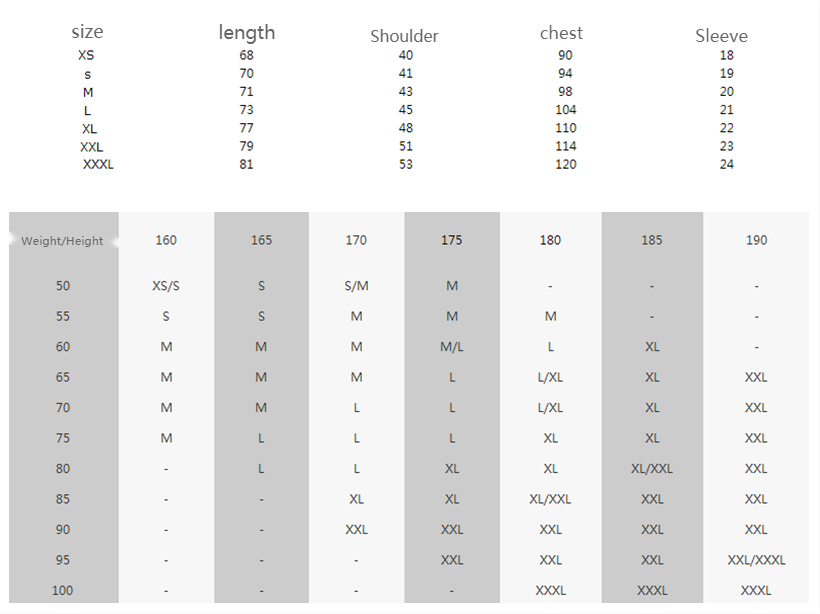
Task: Select the Weight/Height header cell
Action: 62,241
